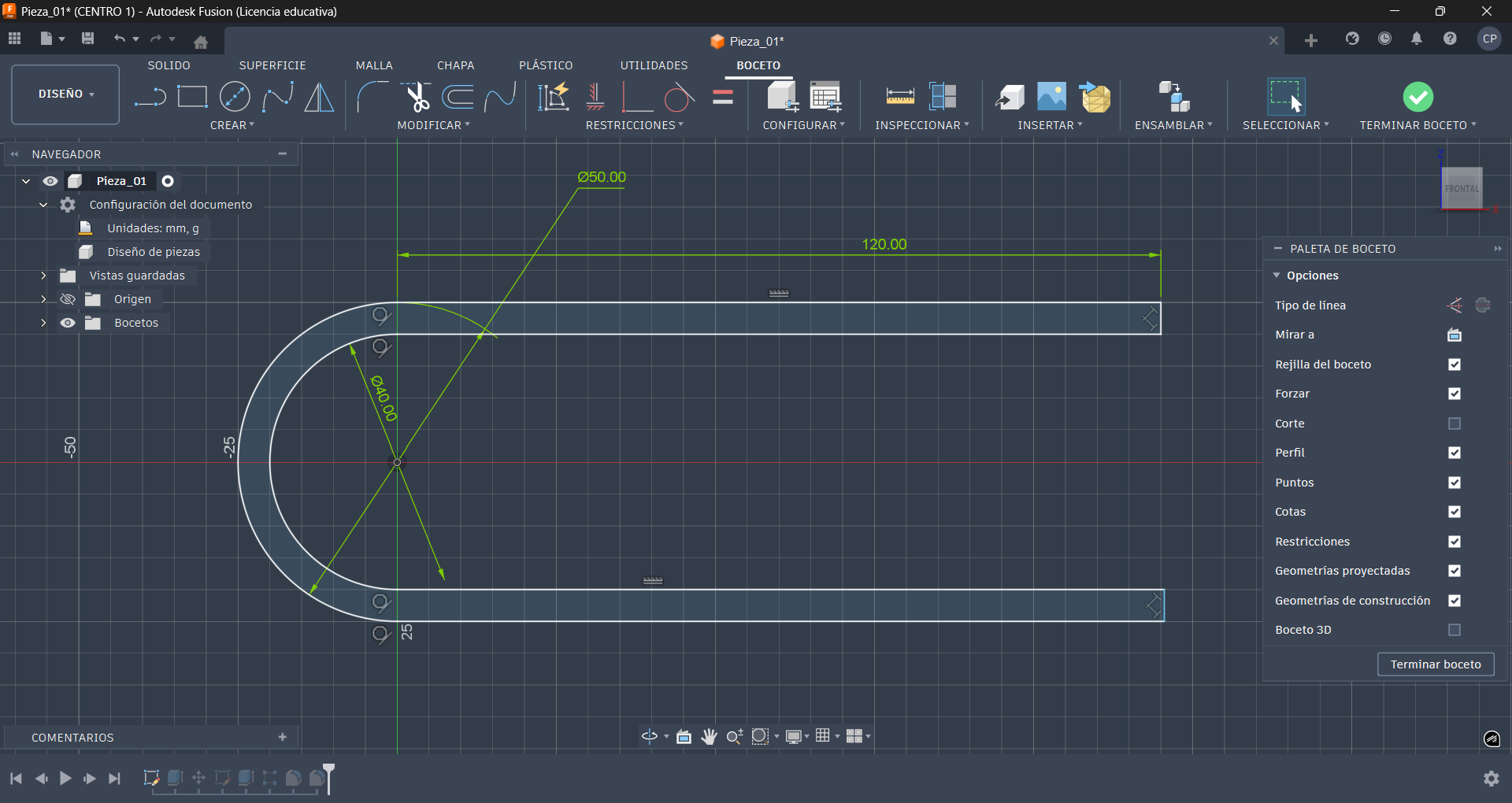The width and height of the screenshot is (1512, 803).
Task: Select the Trim scissors tool
Action: click(417, 96)
